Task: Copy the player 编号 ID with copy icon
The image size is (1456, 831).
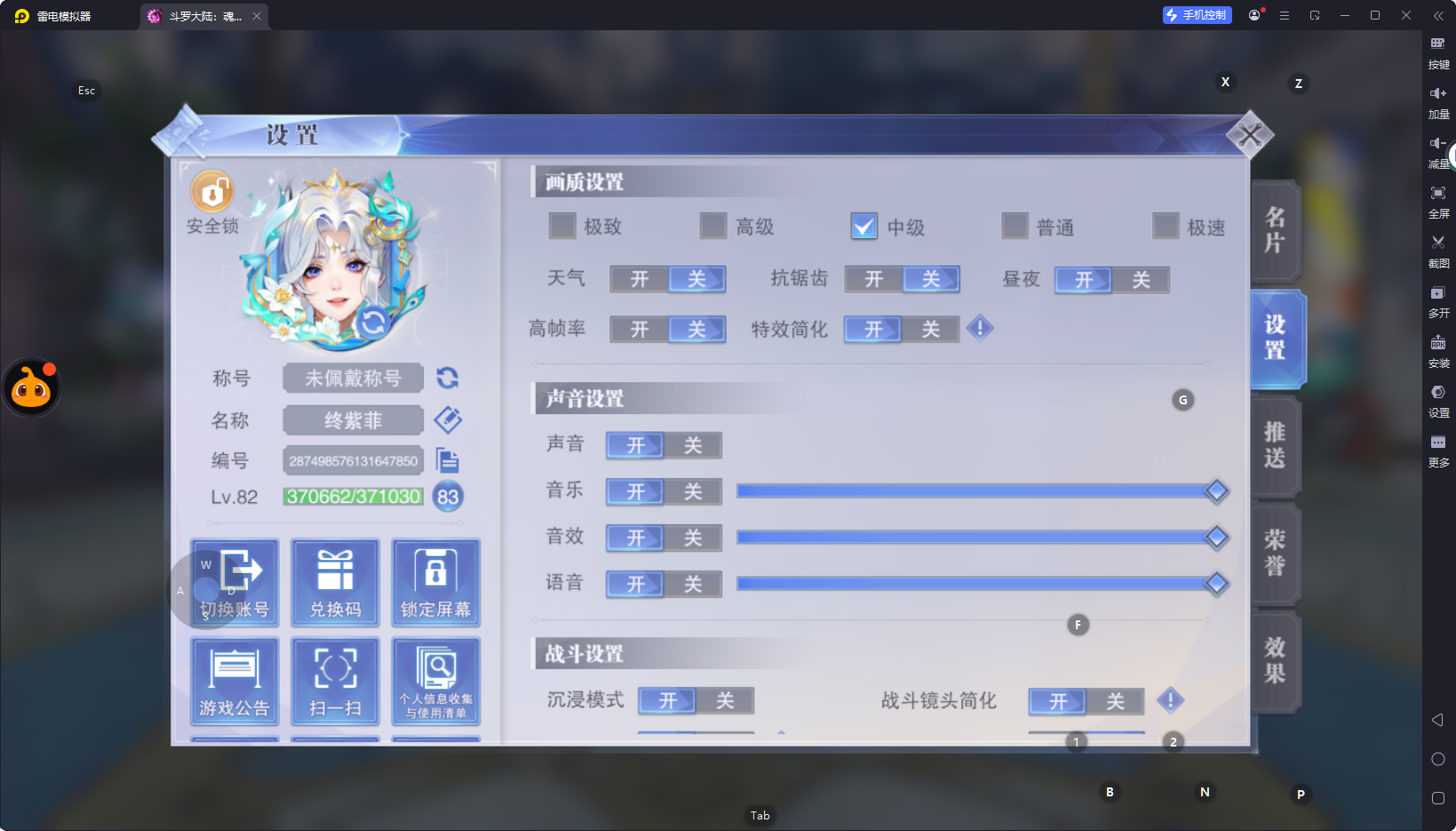Action: [x=449, y=460]
